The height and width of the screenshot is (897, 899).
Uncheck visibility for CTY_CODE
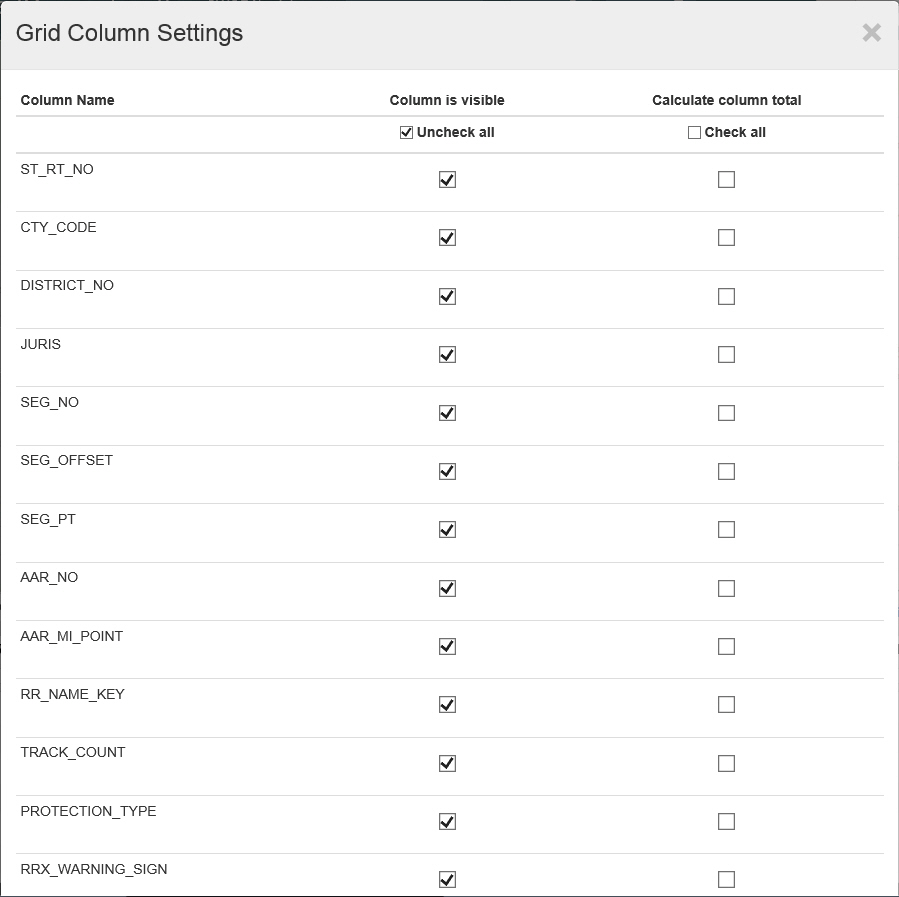[447, 238]
